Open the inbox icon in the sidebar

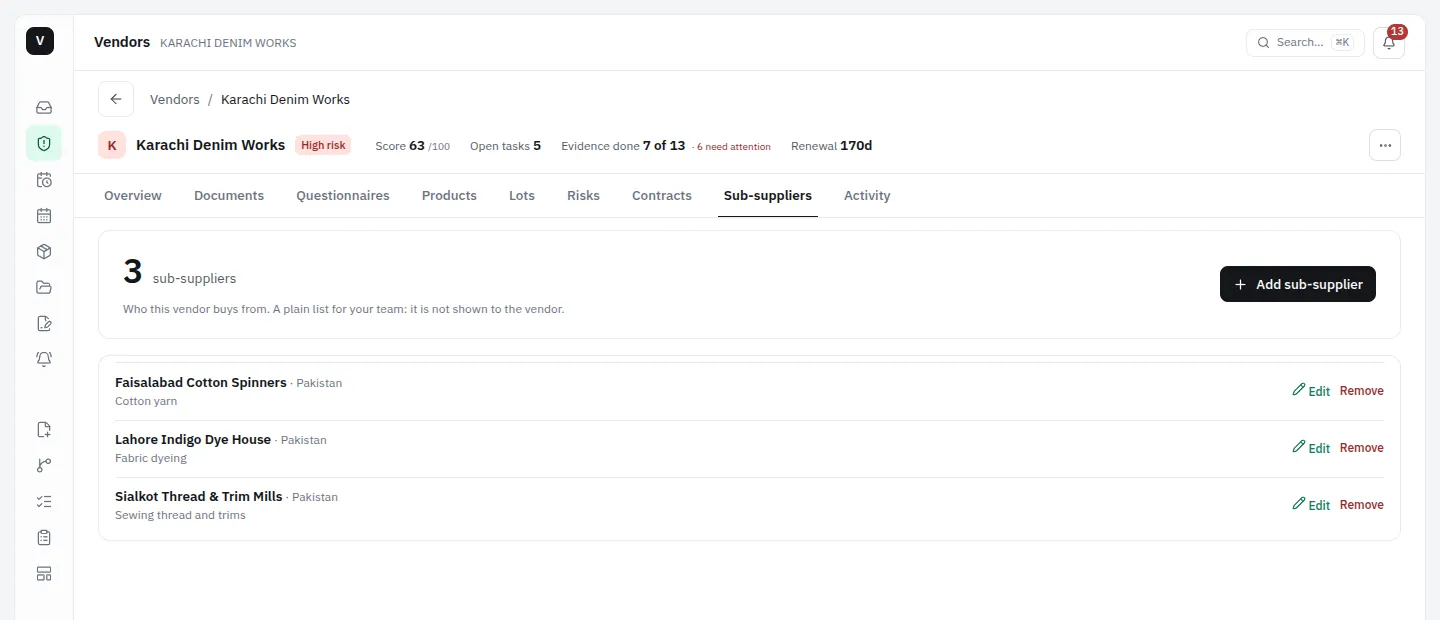44,107
